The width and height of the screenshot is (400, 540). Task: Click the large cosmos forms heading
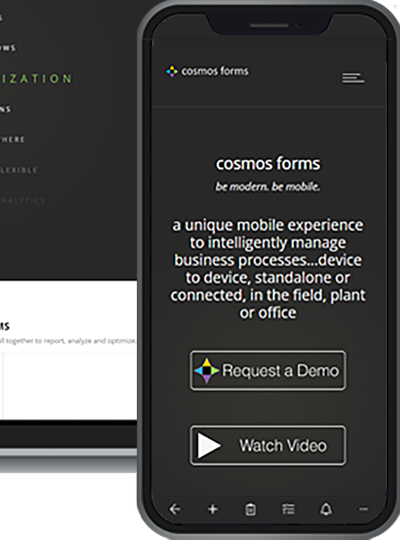pos(268,164)
